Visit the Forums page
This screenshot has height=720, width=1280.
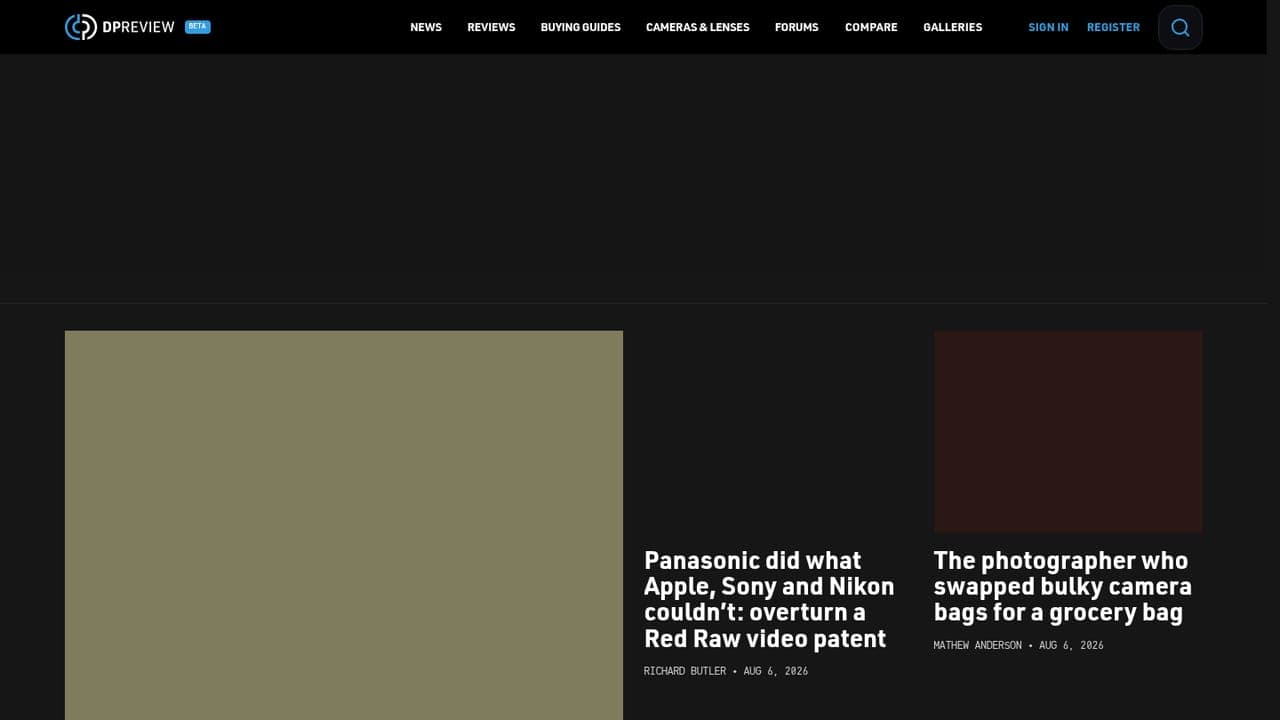pyautogui.click(x=797, y=27)
